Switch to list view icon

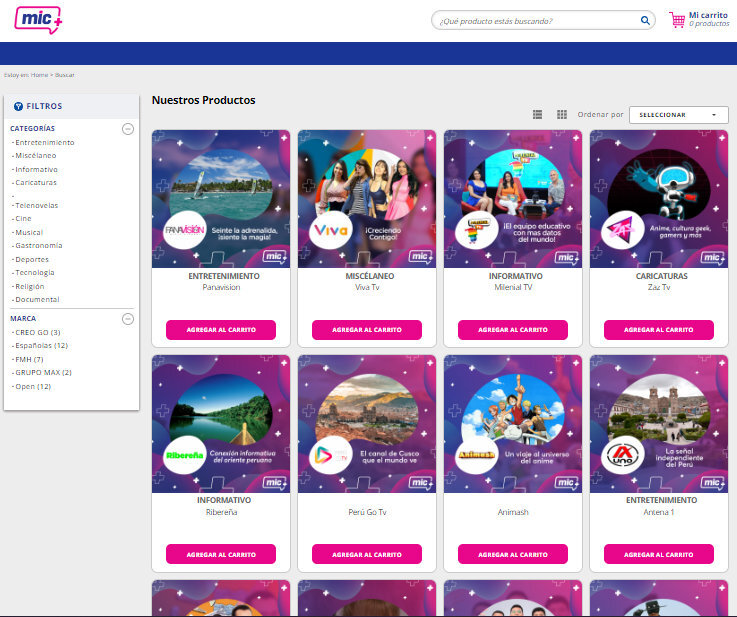coord(537,115)
